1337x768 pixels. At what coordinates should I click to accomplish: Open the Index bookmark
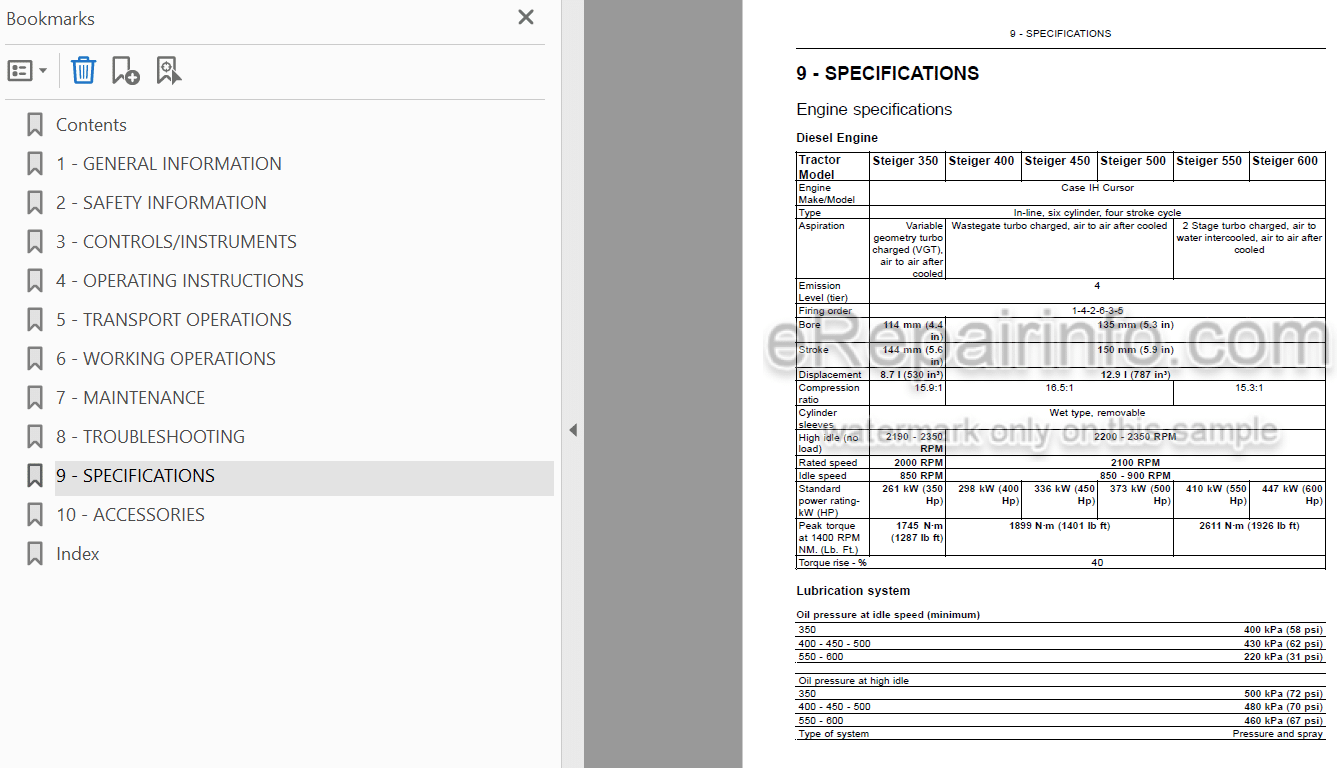[x=78, y=554]
